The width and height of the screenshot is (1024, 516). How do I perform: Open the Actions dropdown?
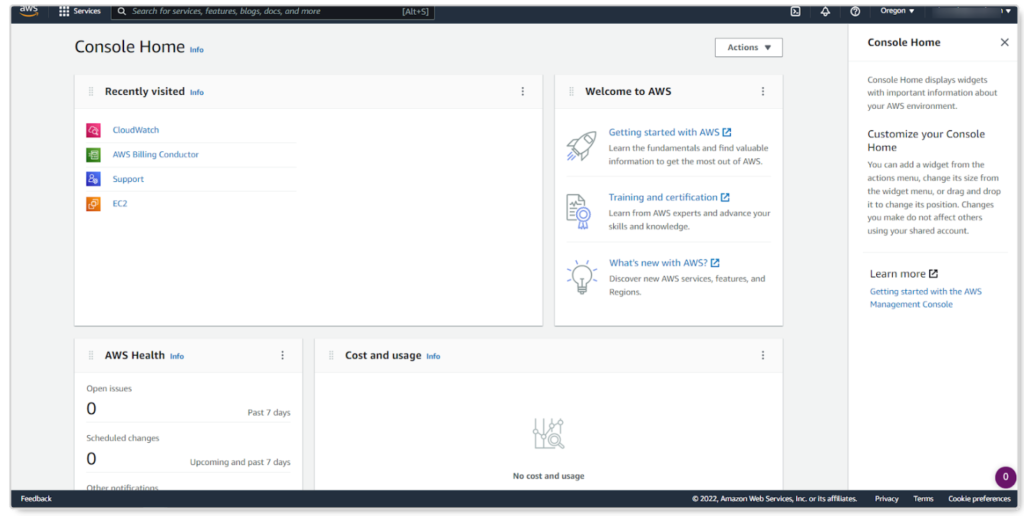pos(748,48)
